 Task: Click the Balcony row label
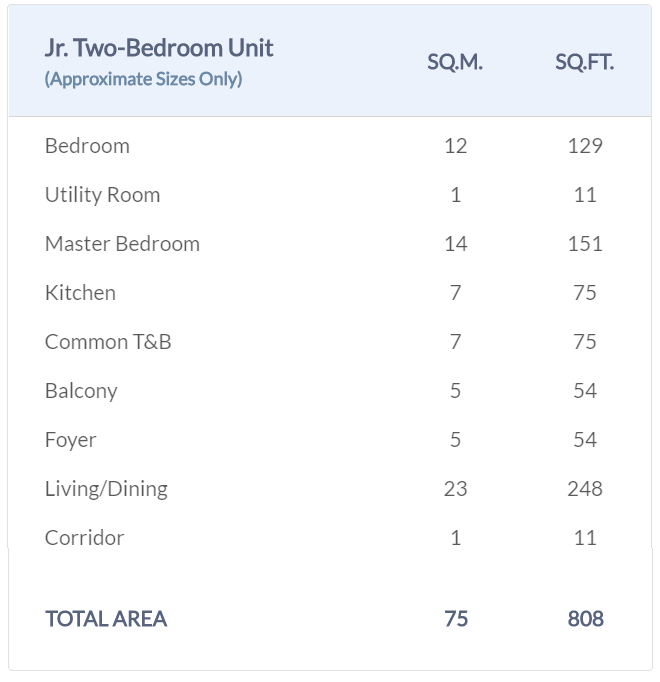(x=81, y=391)
